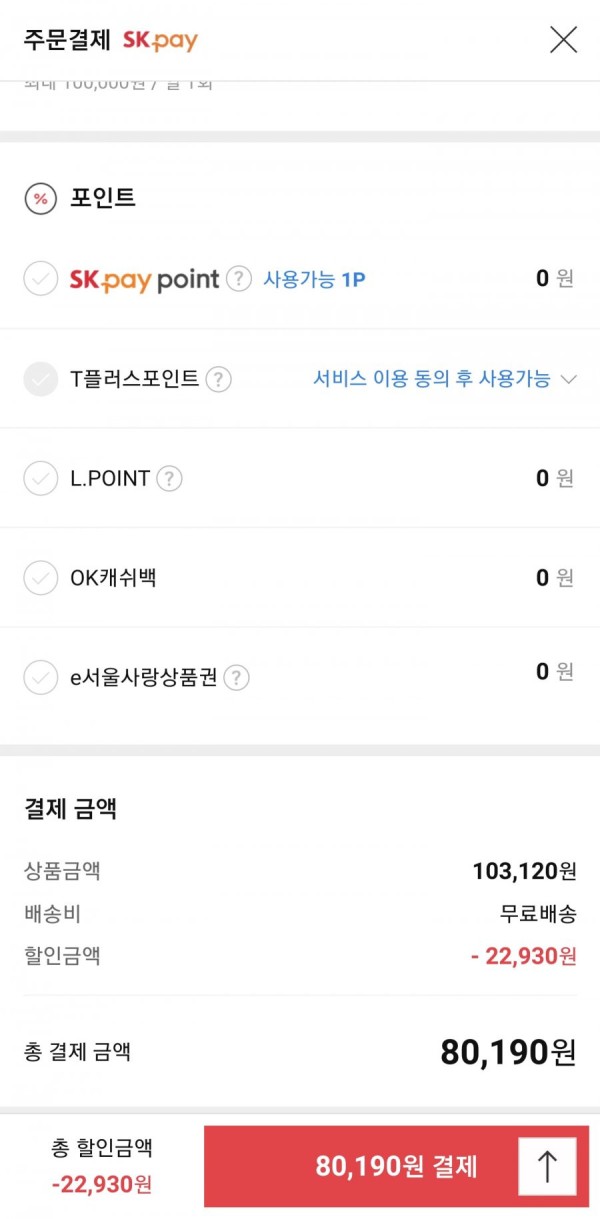Open help for SK pay point

click(238, 279)
